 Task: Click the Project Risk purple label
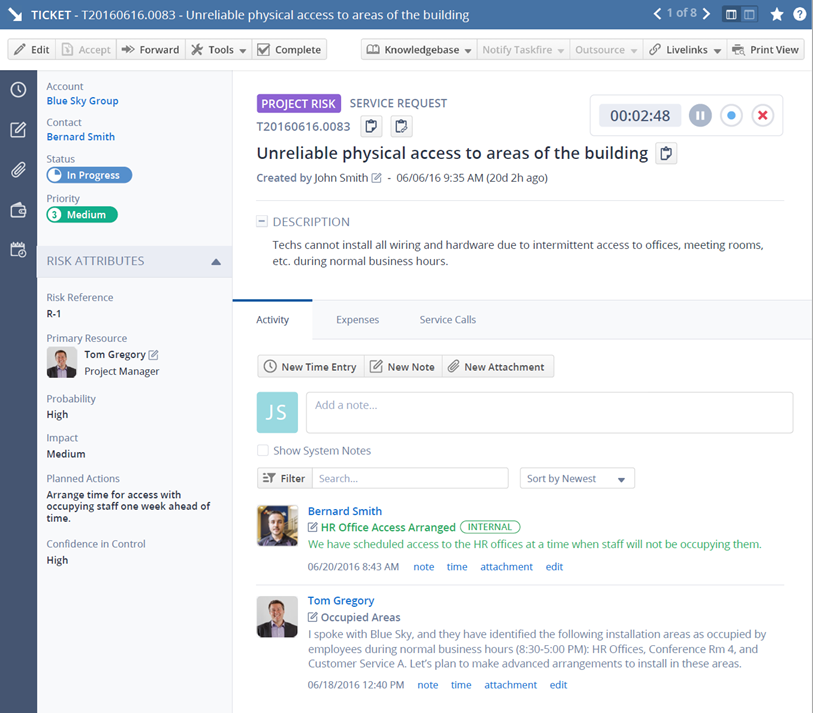[299, 104]
